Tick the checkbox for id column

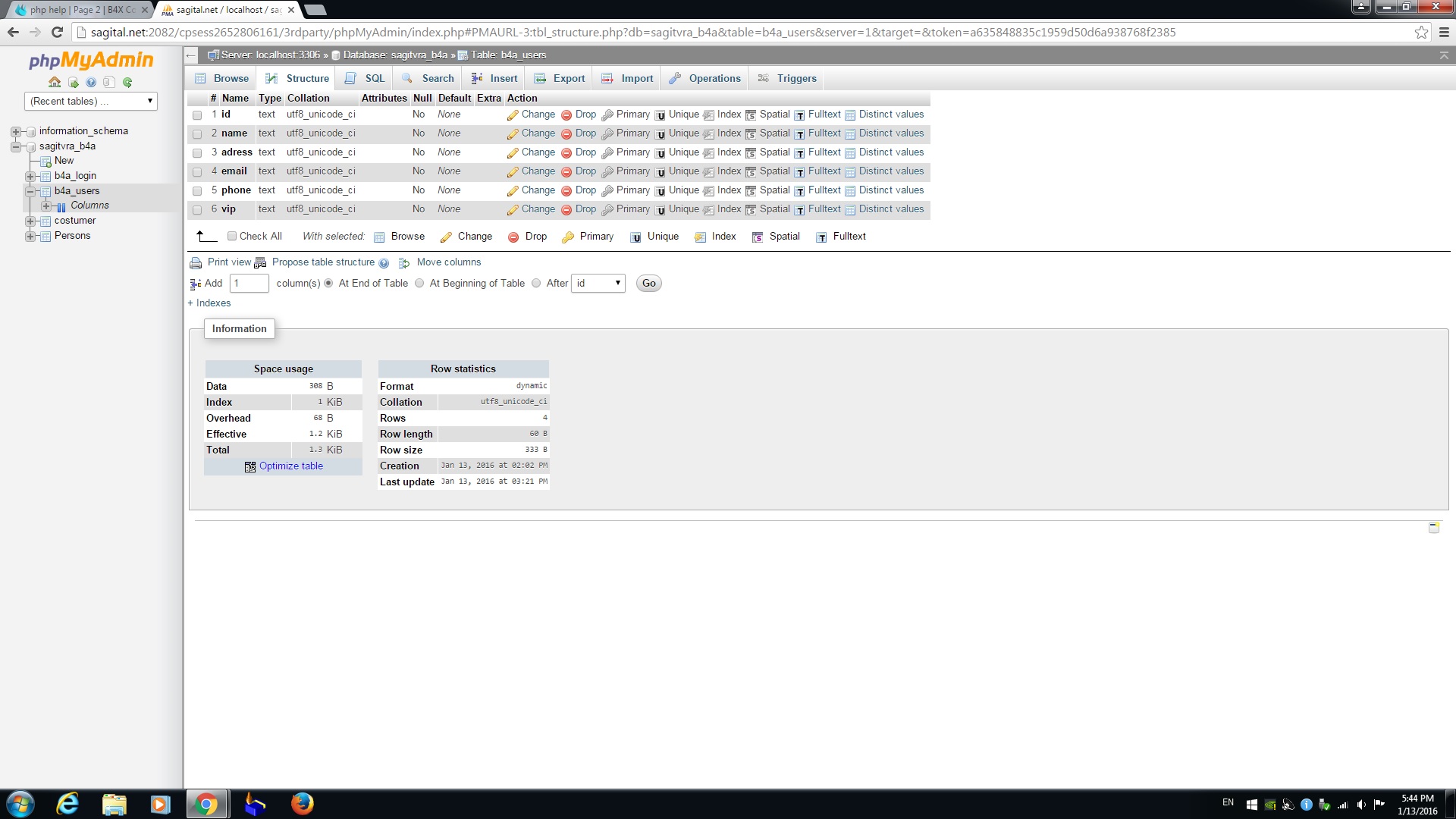197,115
